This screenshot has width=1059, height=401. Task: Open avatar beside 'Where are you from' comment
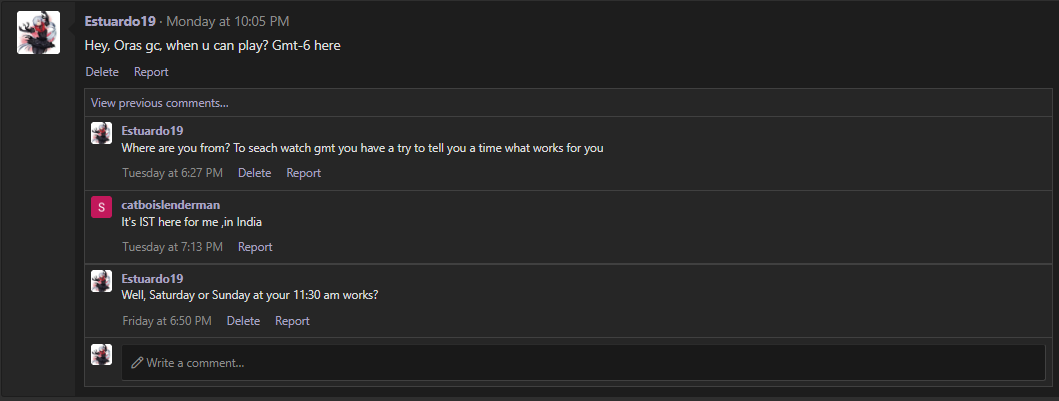pyautogui.click(x=101, y=133)
